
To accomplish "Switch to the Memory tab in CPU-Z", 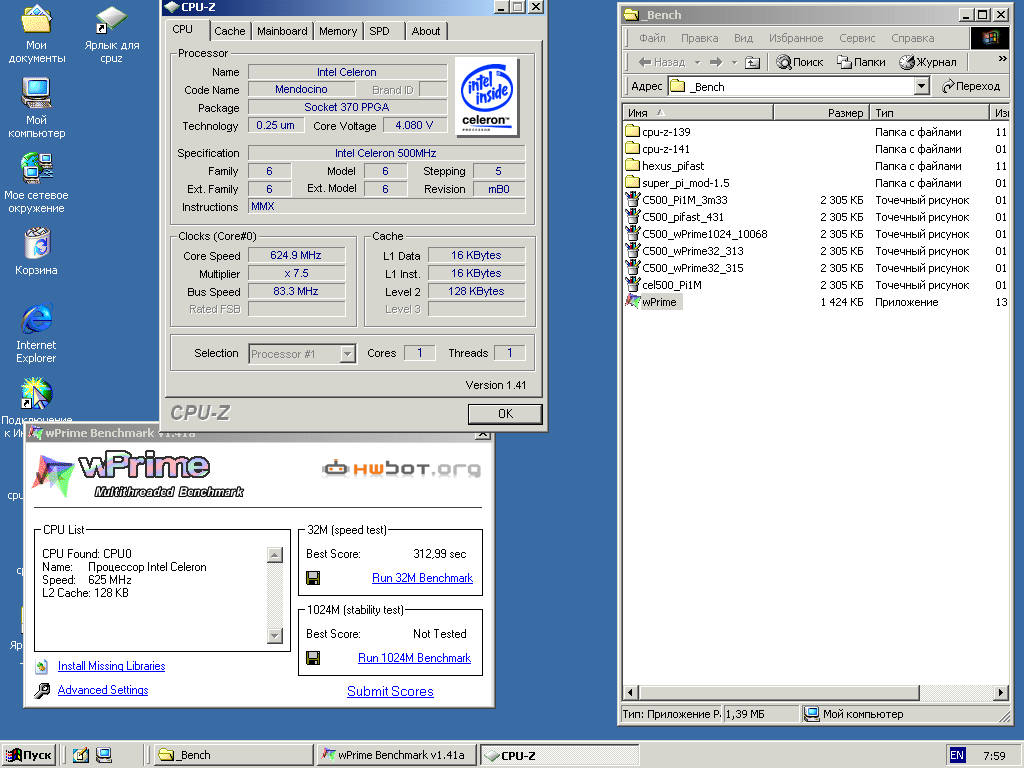I will [x=338, y=31].
